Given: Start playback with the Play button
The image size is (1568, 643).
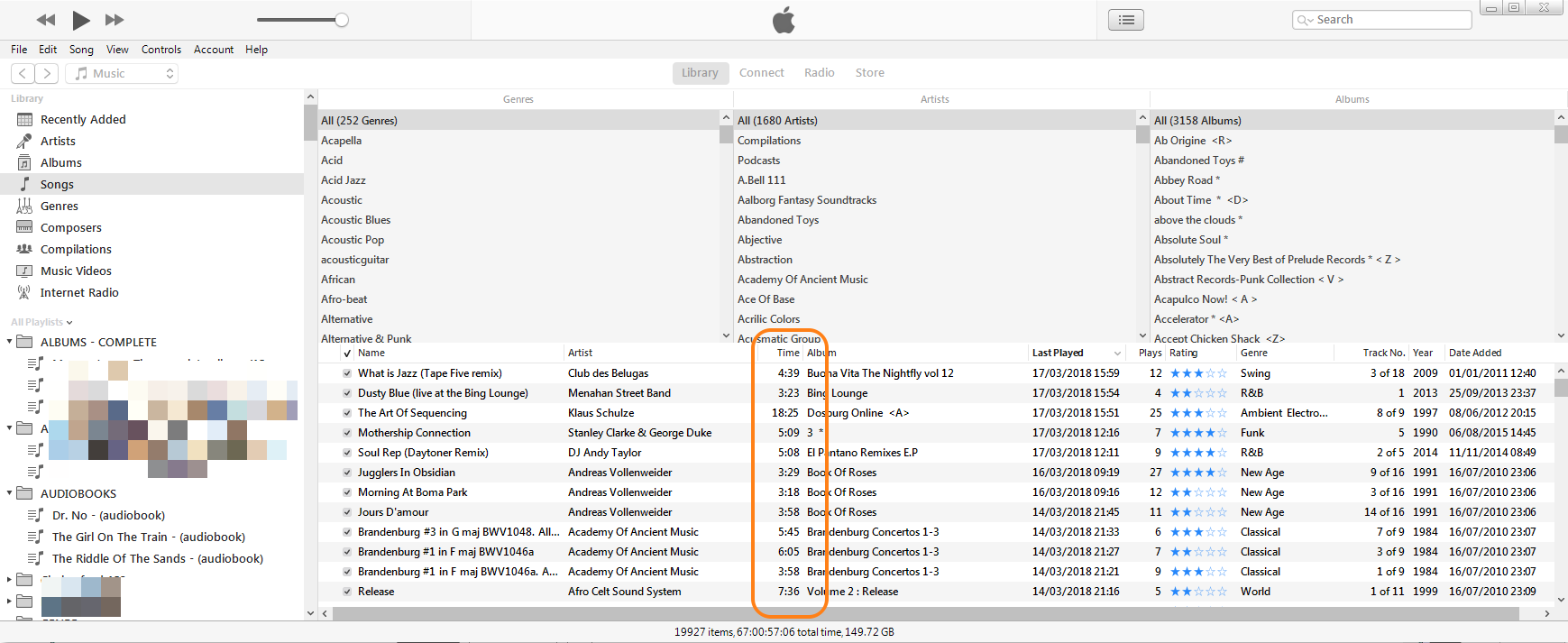Looking at the screenshot, I should (81, 20).
